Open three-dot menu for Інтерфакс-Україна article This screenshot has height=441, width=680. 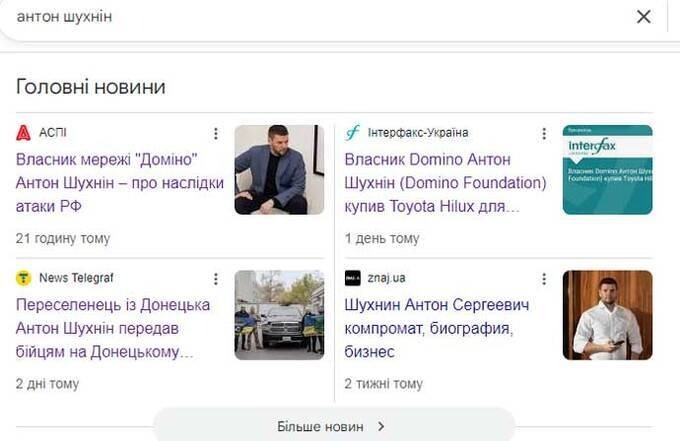(x=544, y=134)
